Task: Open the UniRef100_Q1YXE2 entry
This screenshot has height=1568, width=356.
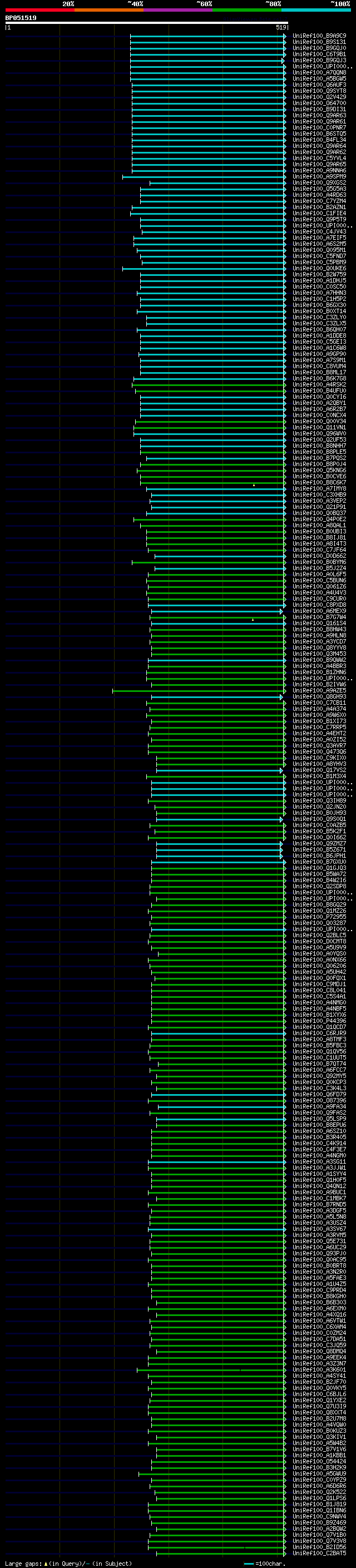Action: (x=319, y=1400)
